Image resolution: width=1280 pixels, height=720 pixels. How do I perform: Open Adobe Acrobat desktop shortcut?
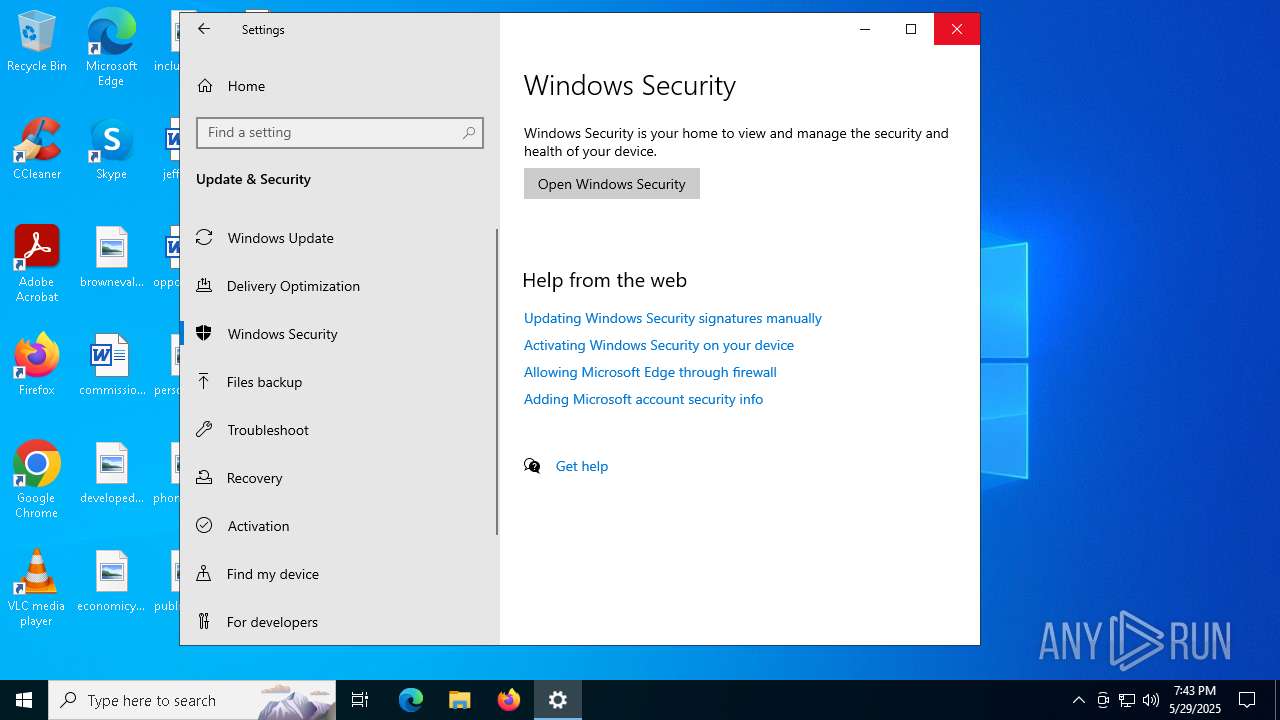37,264
